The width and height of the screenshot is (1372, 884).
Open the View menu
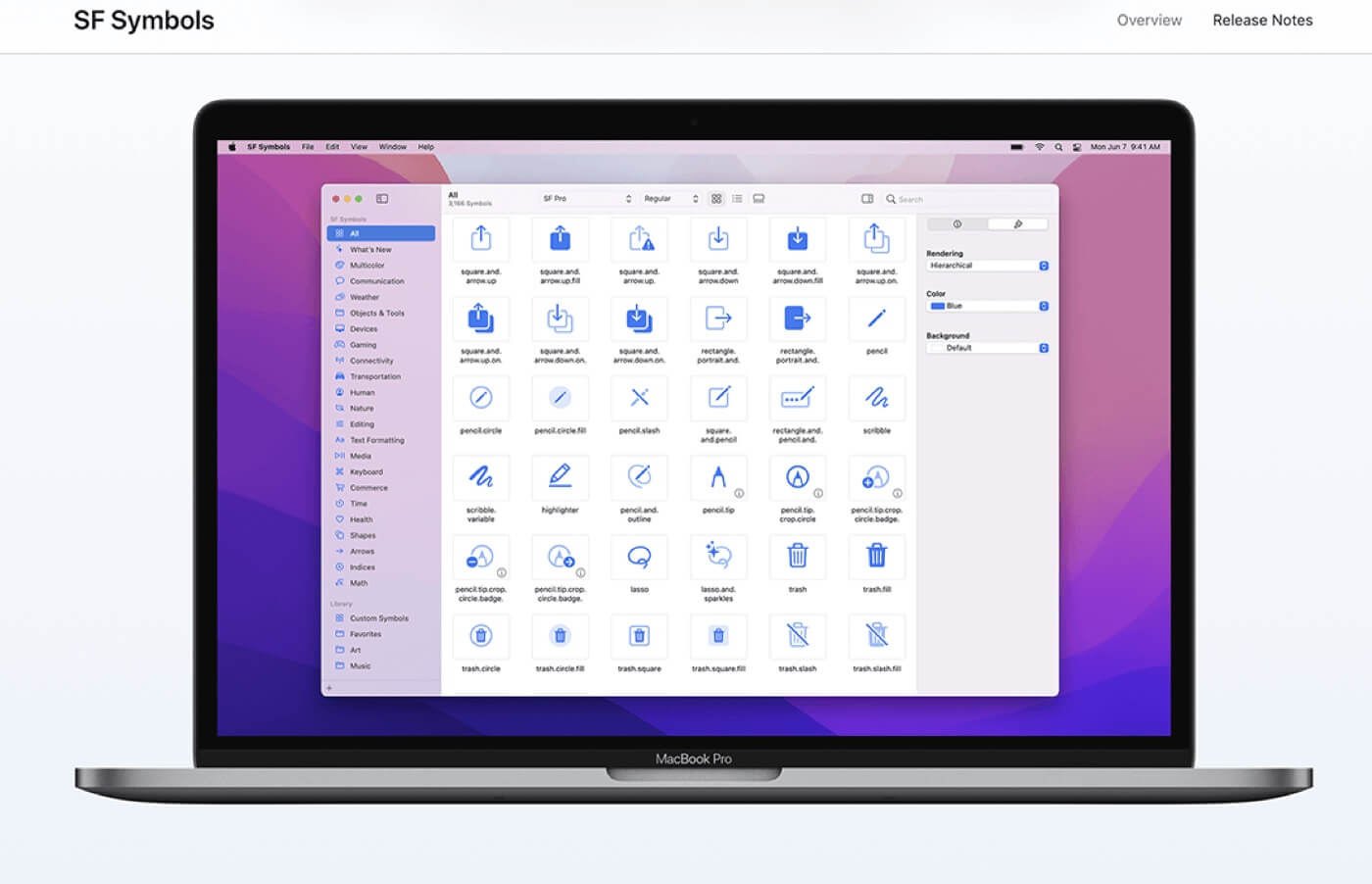pos(359,147)
